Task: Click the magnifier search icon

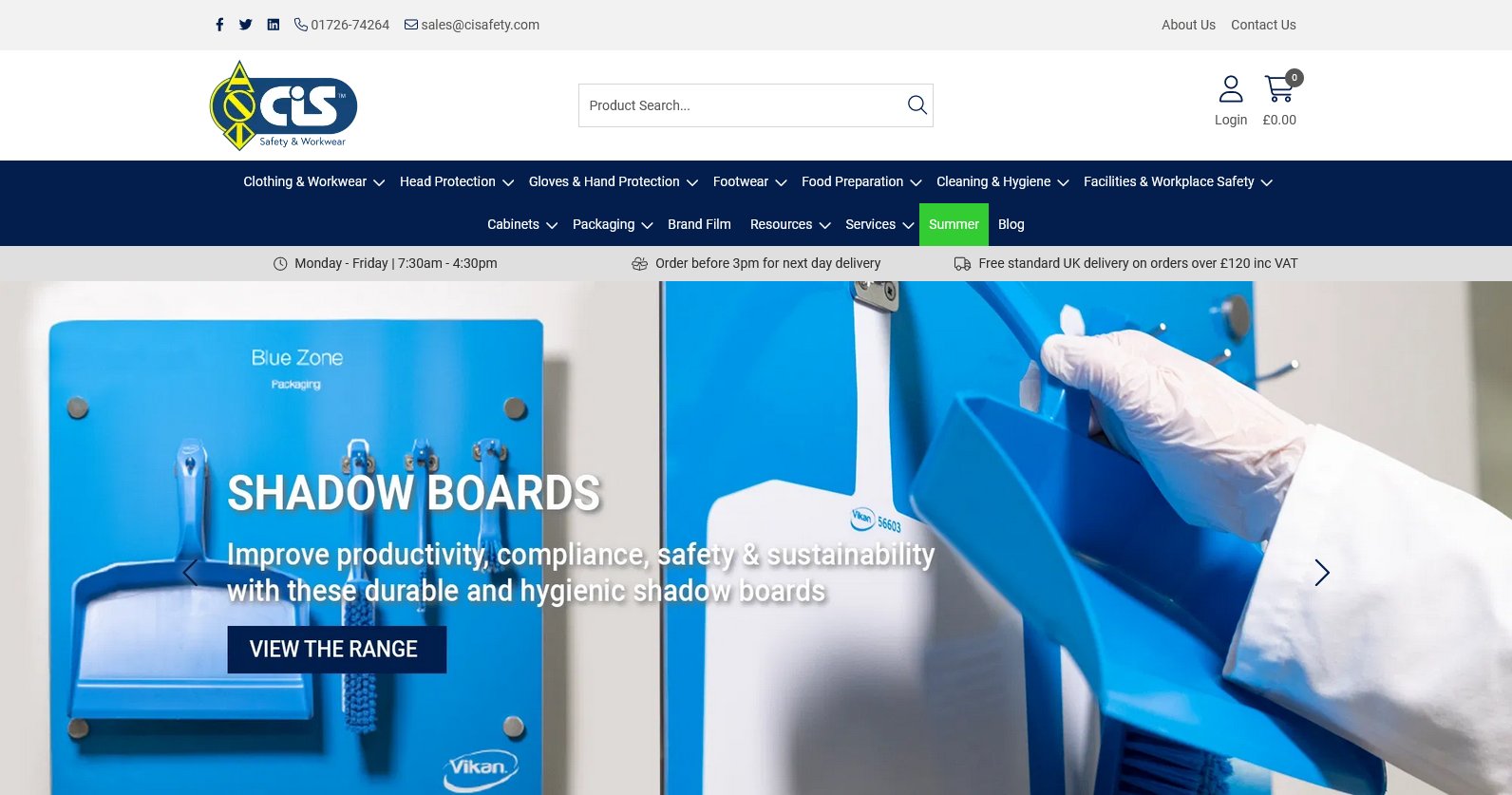Action: pos(917,105)
